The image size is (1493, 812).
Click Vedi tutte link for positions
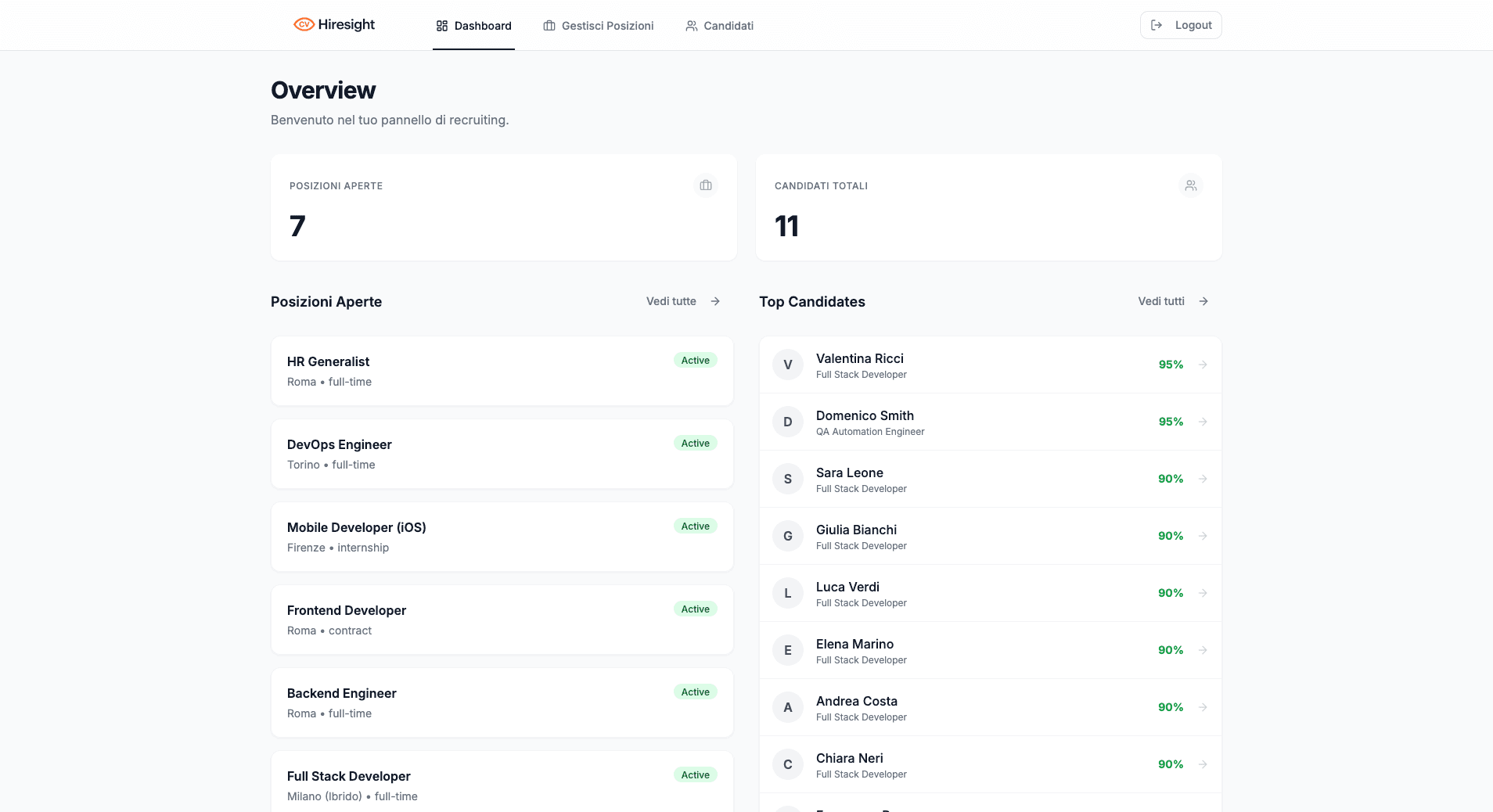click(683, 301)
